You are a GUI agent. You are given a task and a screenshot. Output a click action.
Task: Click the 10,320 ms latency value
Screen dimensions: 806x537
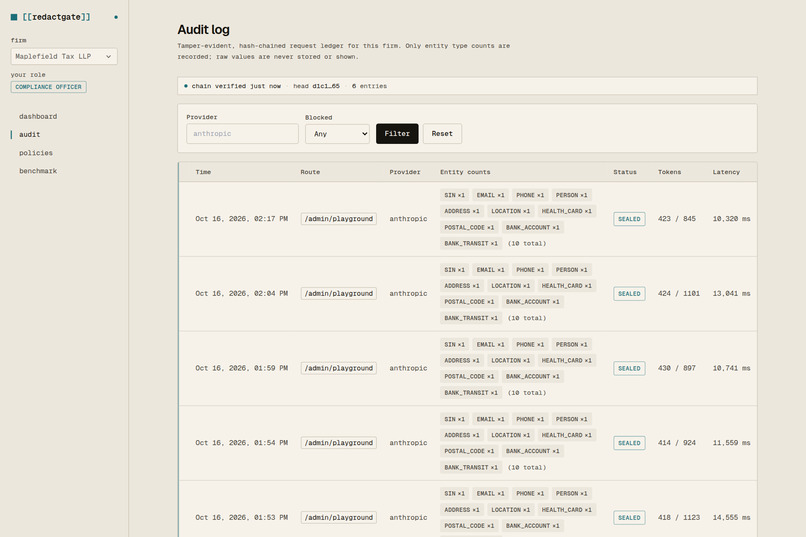click(x=731, y=219)
